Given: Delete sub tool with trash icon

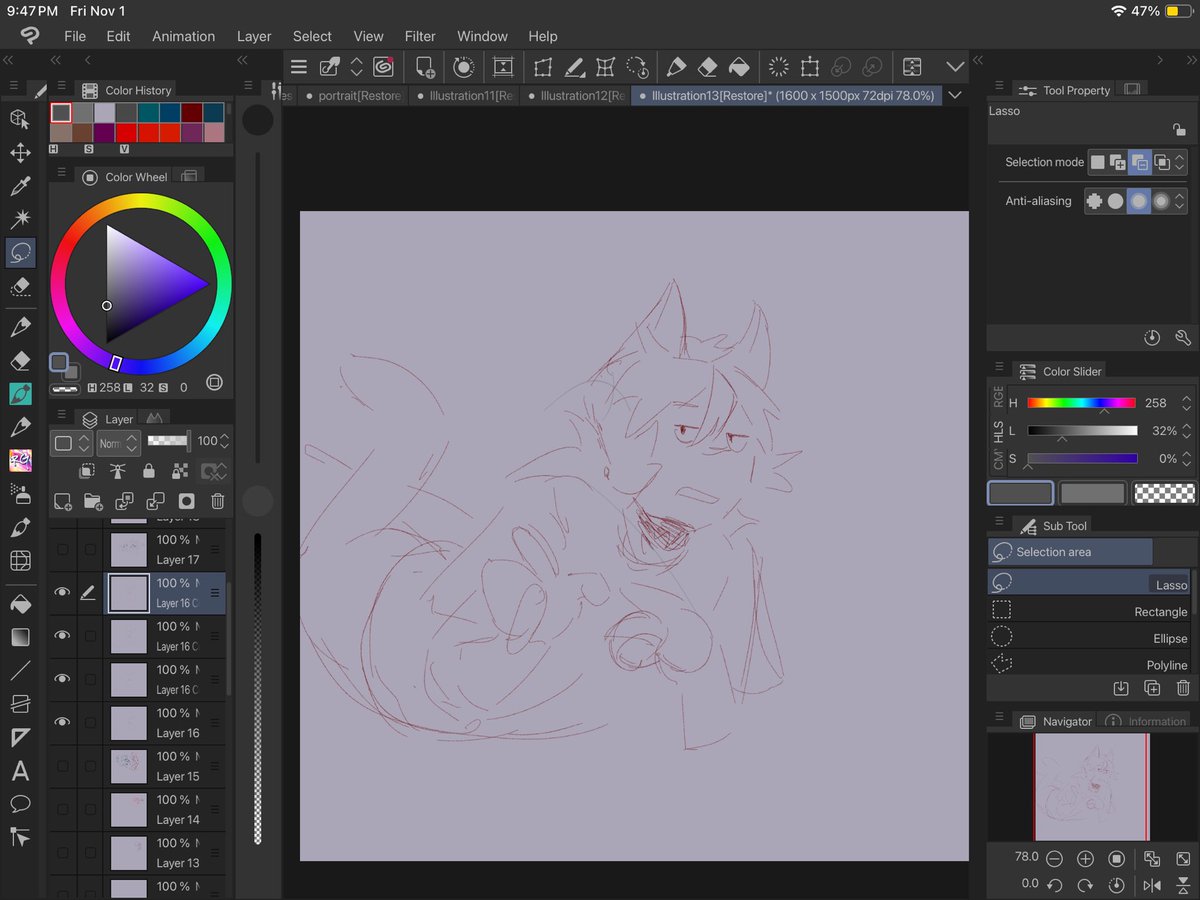Looking at the screenshot, I should coord(1183,688).
